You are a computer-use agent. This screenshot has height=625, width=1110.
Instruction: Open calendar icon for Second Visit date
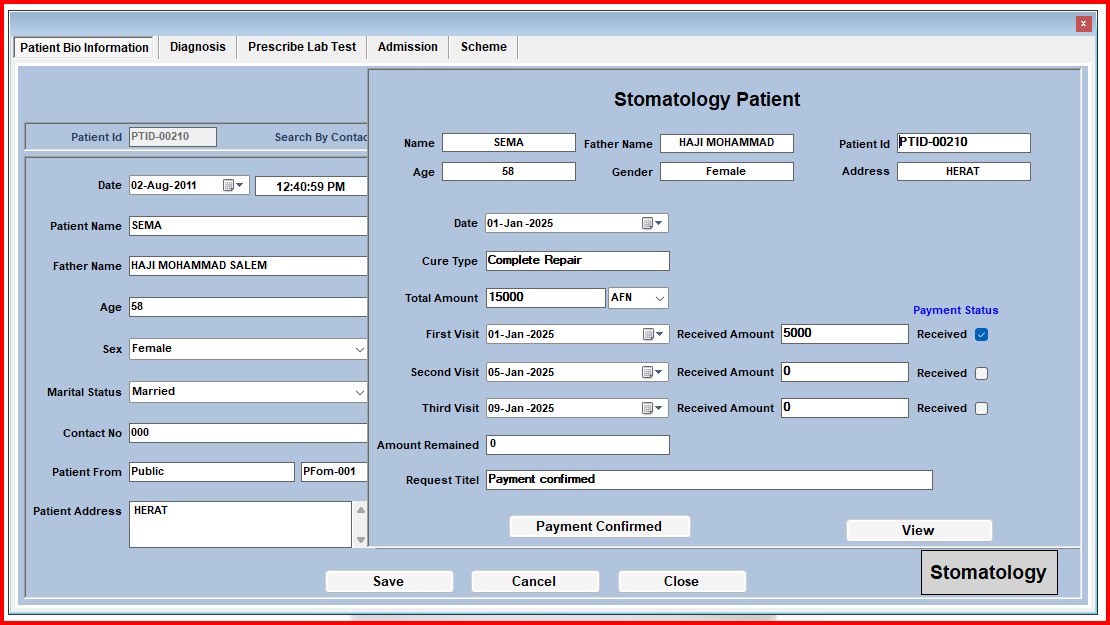click(x=647, y=372)
